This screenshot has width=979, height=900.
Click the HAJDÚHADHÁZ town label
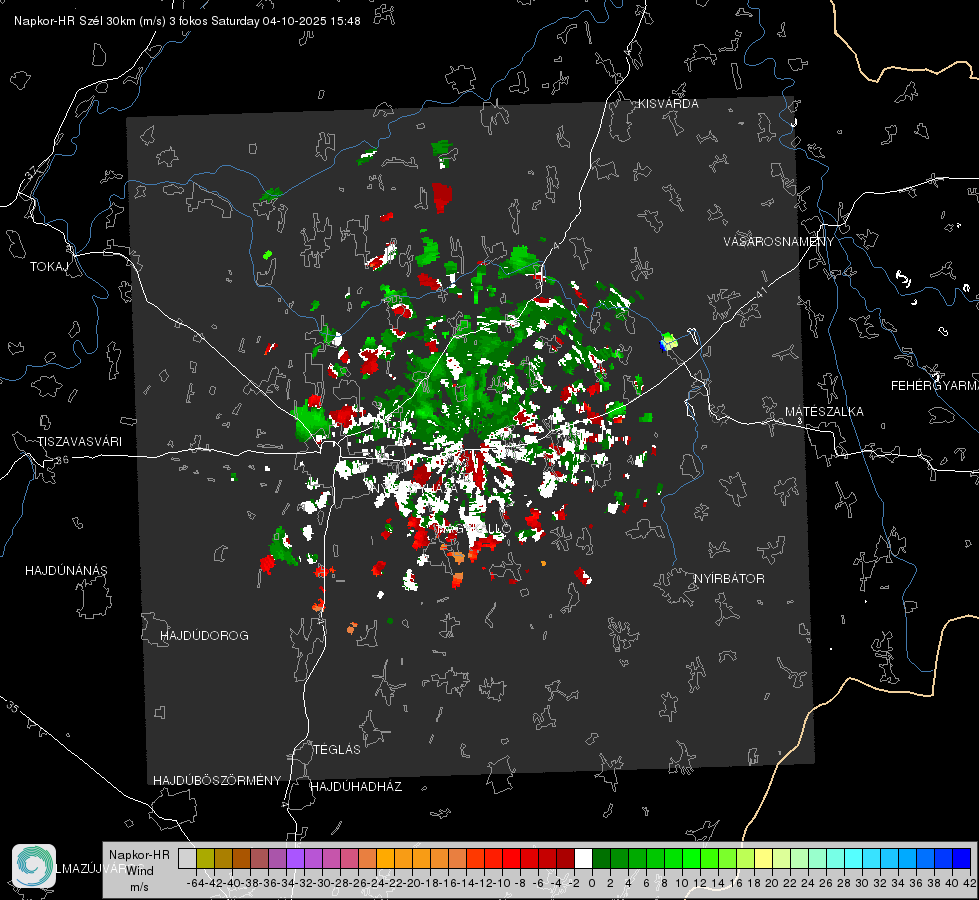point(356,787)
